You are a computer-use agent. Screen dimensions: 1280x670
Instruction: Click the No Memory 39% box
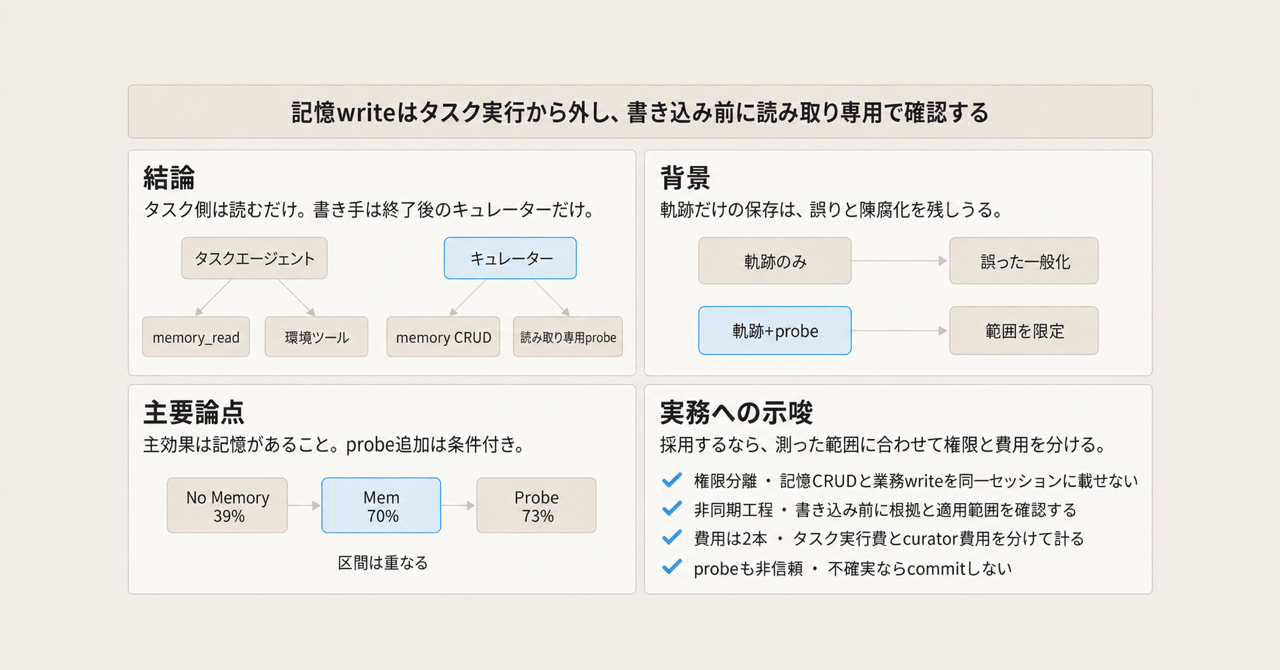coord(227,505)
